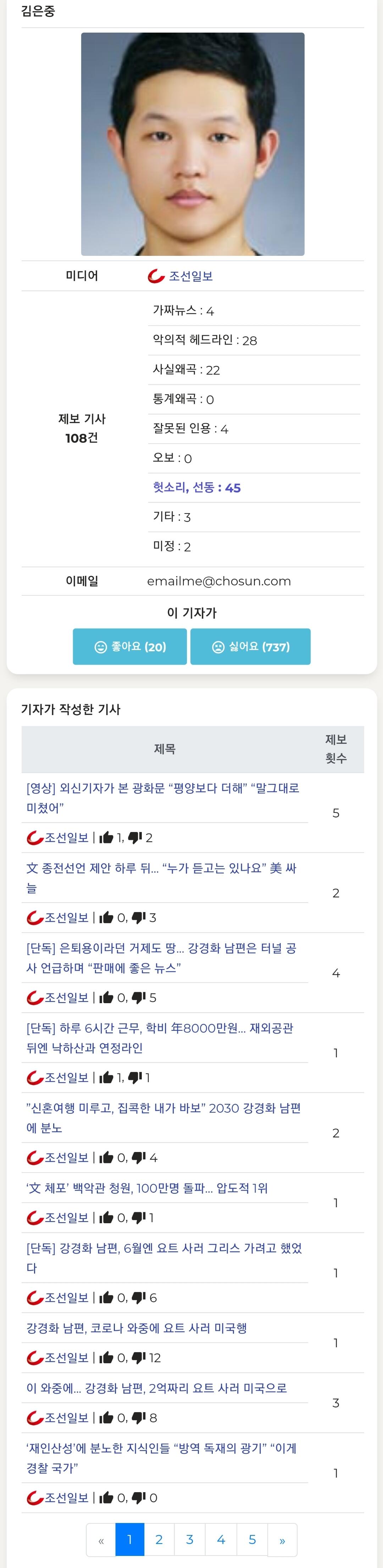This screenshot has width=383, height=1568.
Task: Click the next page » arrow
Action: 282,1539
